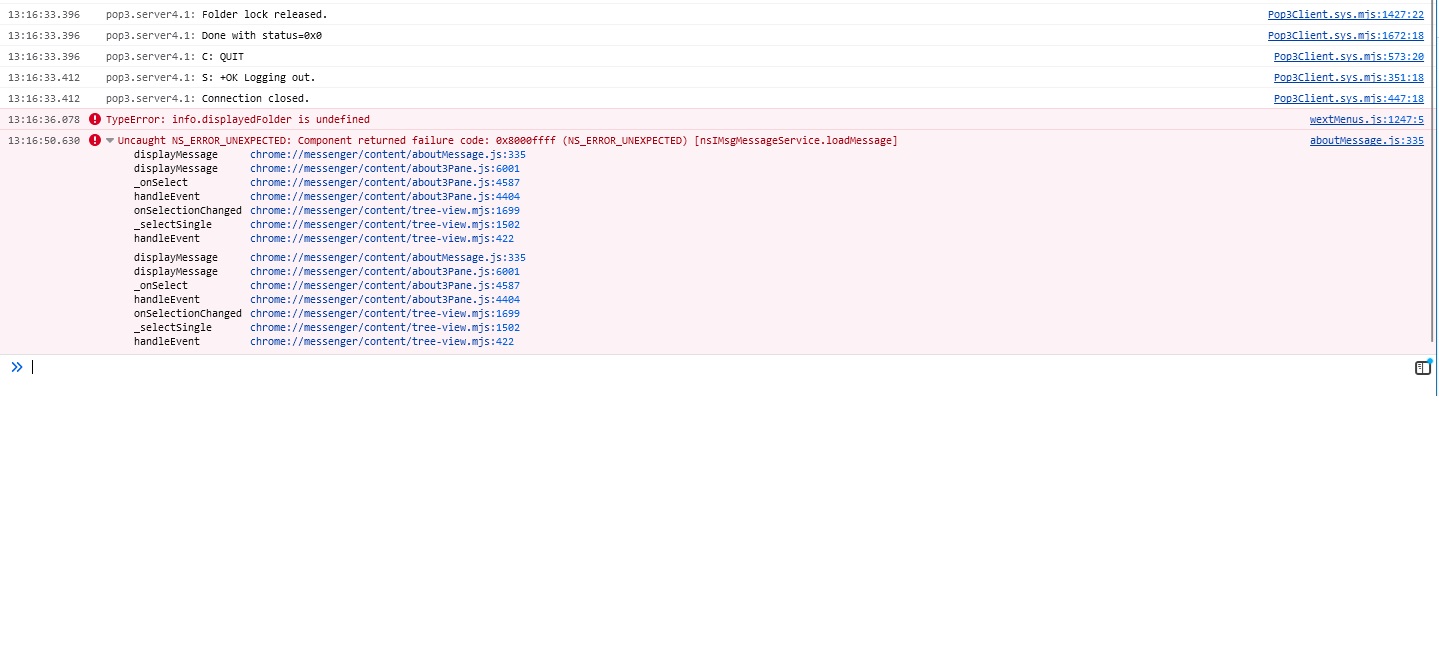Open Pop3Client.sys.mjs:573:20 source link
1439x648 pixels.
tap(1348, 56)
